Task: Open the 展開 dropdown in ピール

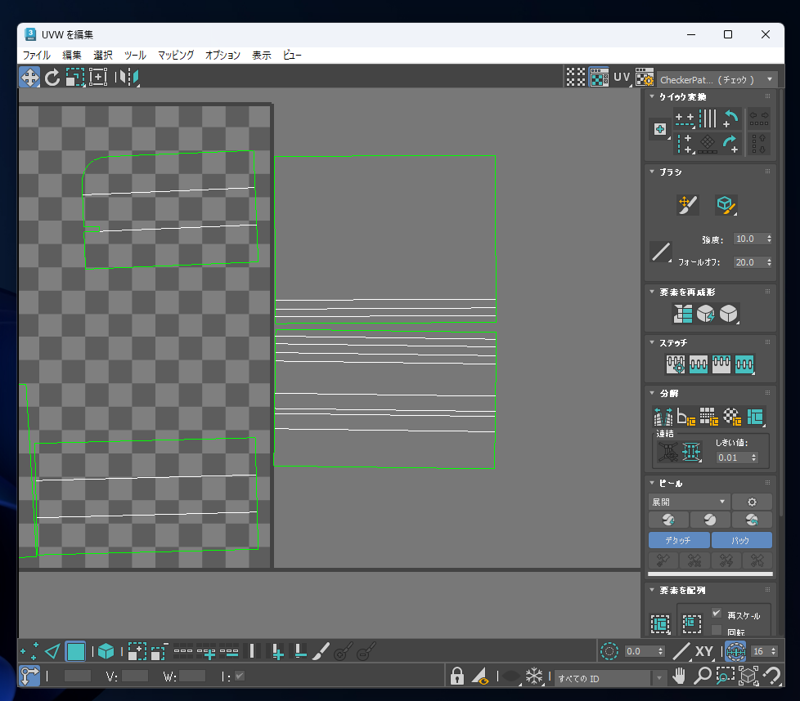Action: [x=689, y=502]
